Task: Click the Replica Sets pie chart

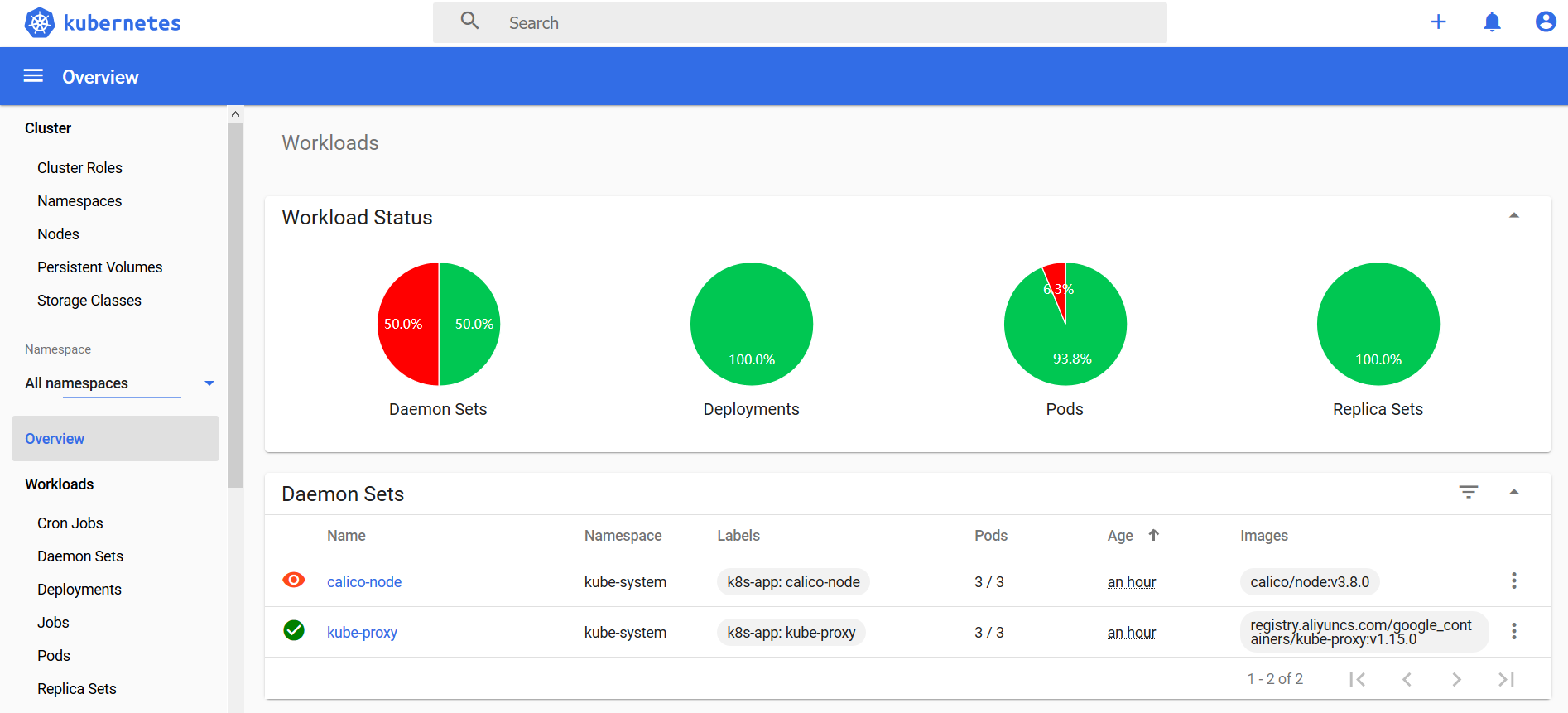Action: pos(1378,324)
